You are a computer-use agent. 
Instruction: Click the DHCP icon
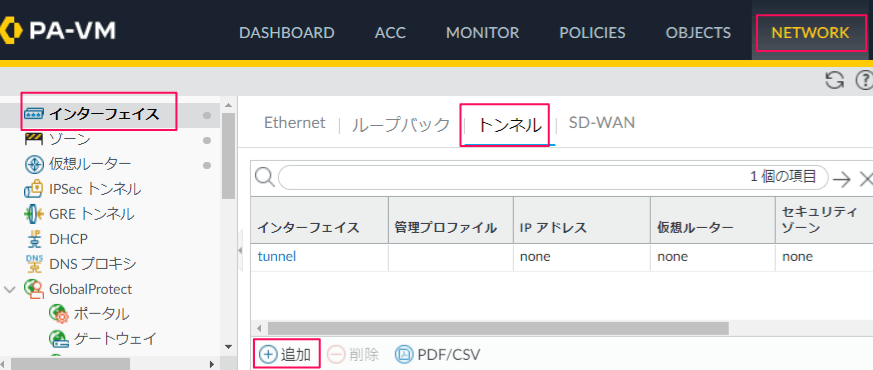[x=34, y=239]
